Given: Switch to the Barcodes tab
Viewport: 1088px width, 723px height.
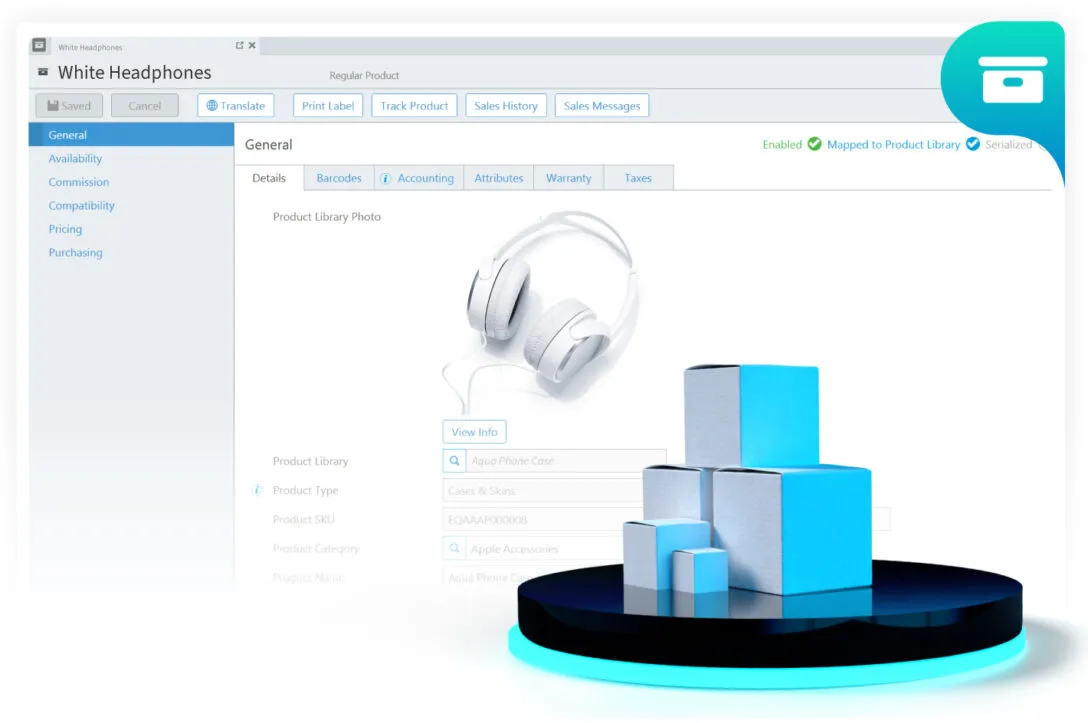Looking at the screenshot, I should coord(339,178).
